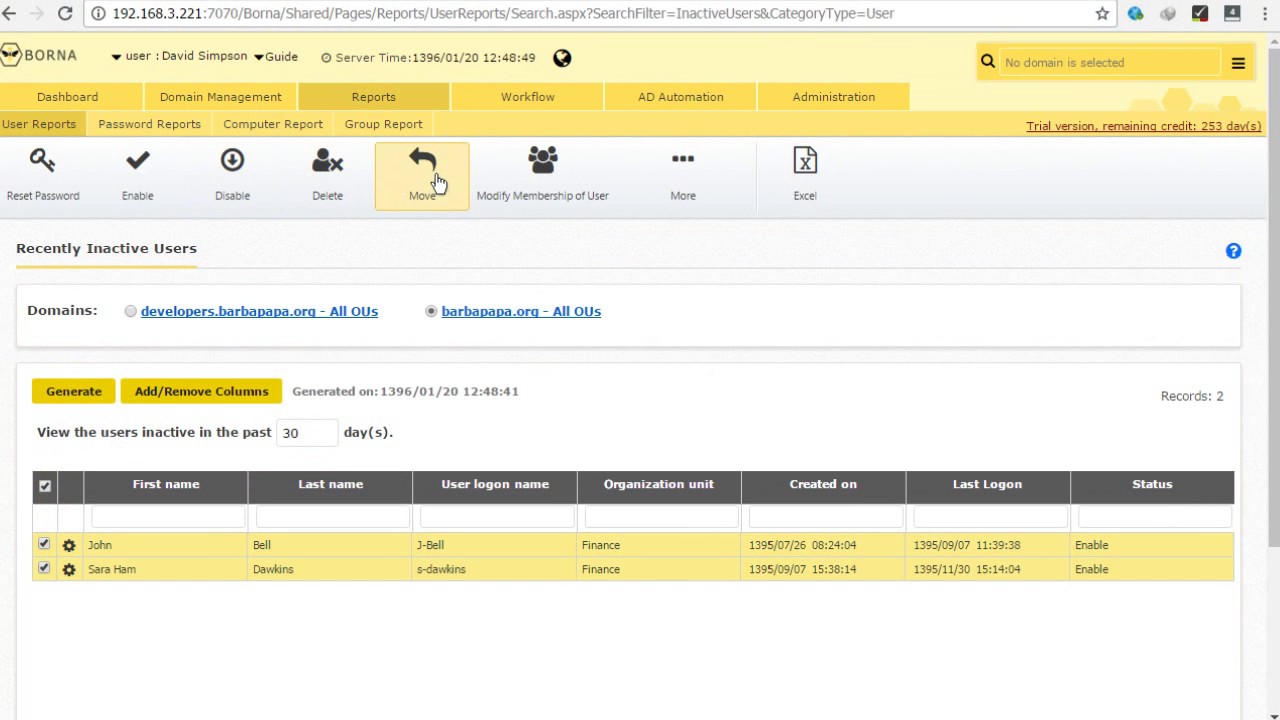Select the developers.barbapapa.org radio button
Viewport: 1280px width, 720px height.
click(x=131, y=312)
